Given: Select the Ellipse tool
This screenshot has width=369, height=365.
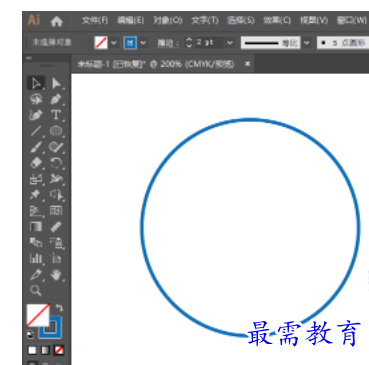Looking at the screenshot, I should pyautogui.click(x=56, y=131).
